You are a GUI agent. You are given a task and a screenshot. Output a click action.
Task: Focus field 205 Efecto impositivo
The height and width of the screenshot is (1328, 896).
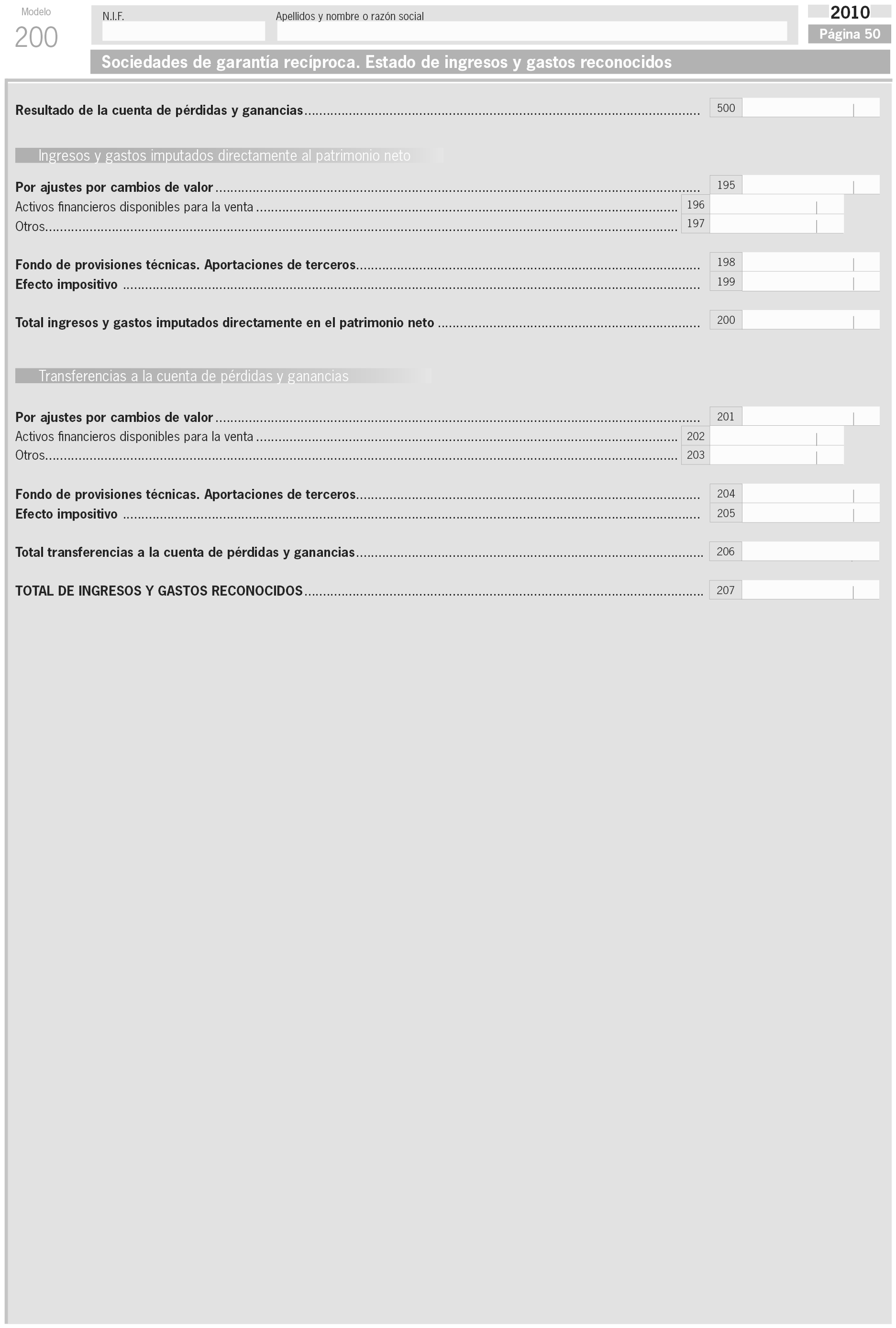click(x=810, y=513)
